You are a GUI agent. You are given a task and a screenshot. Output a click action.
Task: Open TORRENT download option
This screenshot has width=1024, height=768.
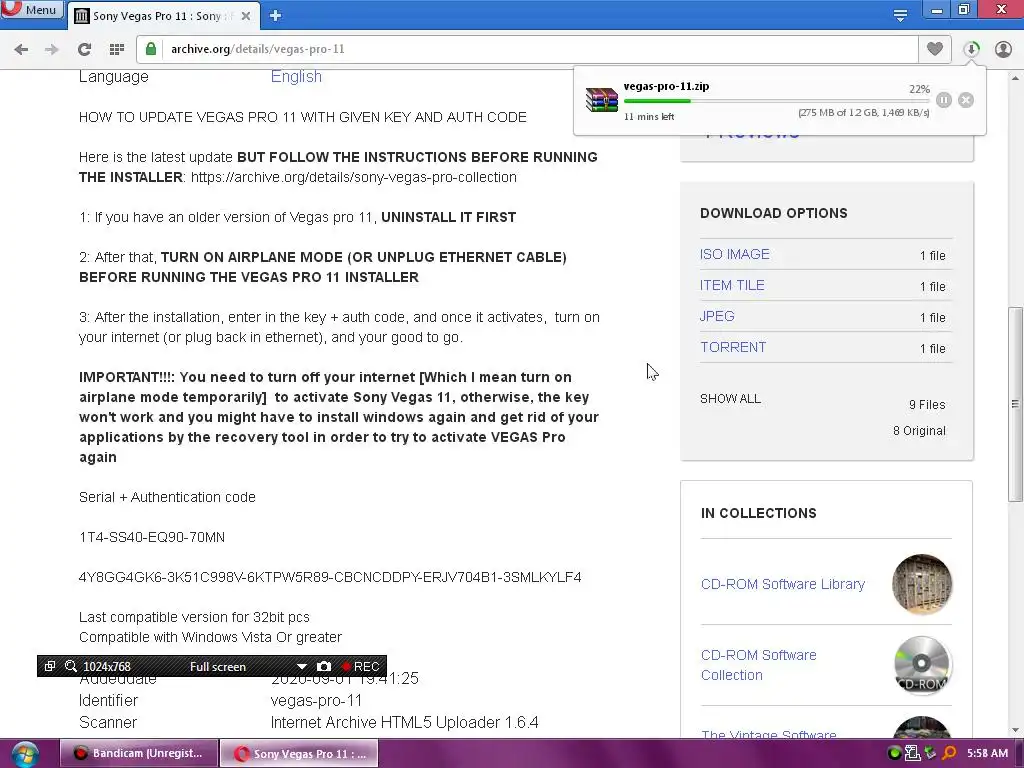pyautogui.click(x=733, y=347)
